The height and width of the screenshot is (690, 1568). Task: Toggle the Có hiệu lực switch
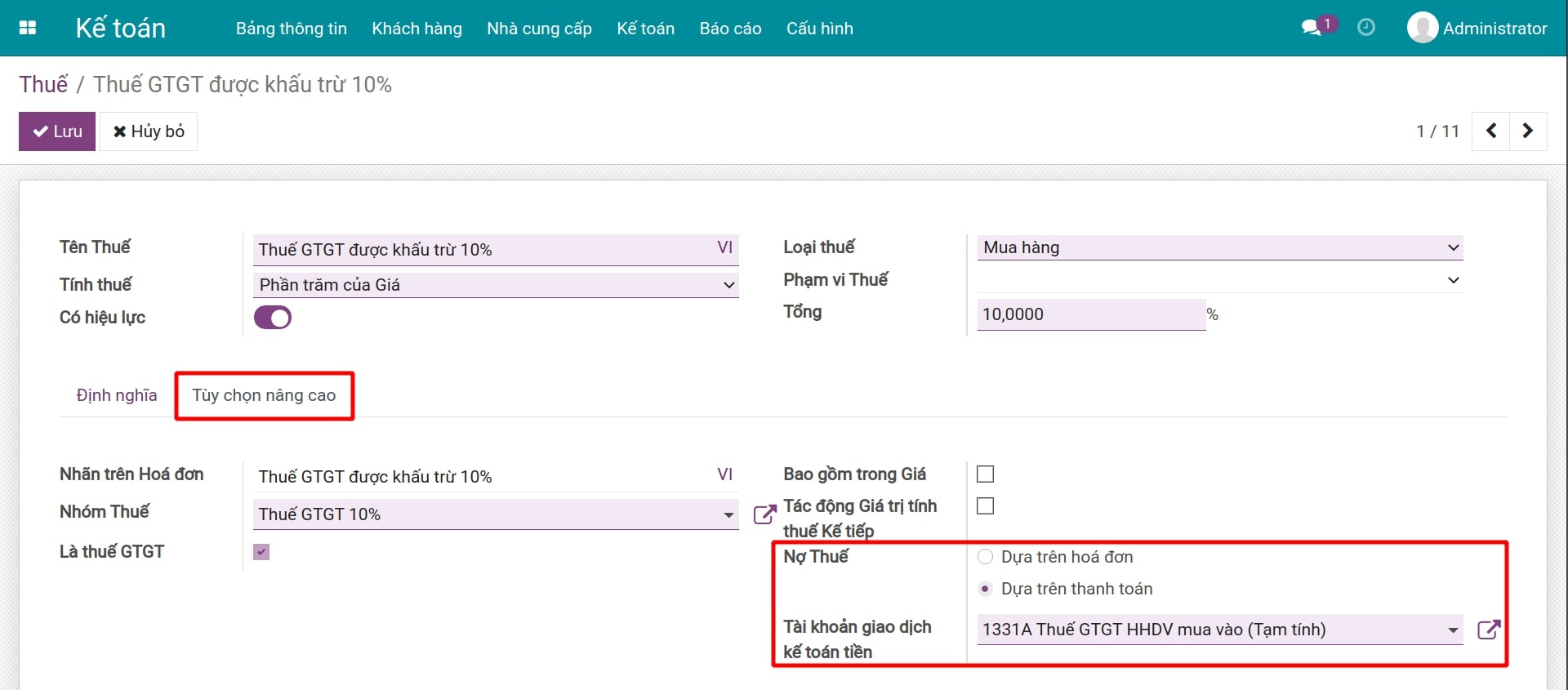273,318
